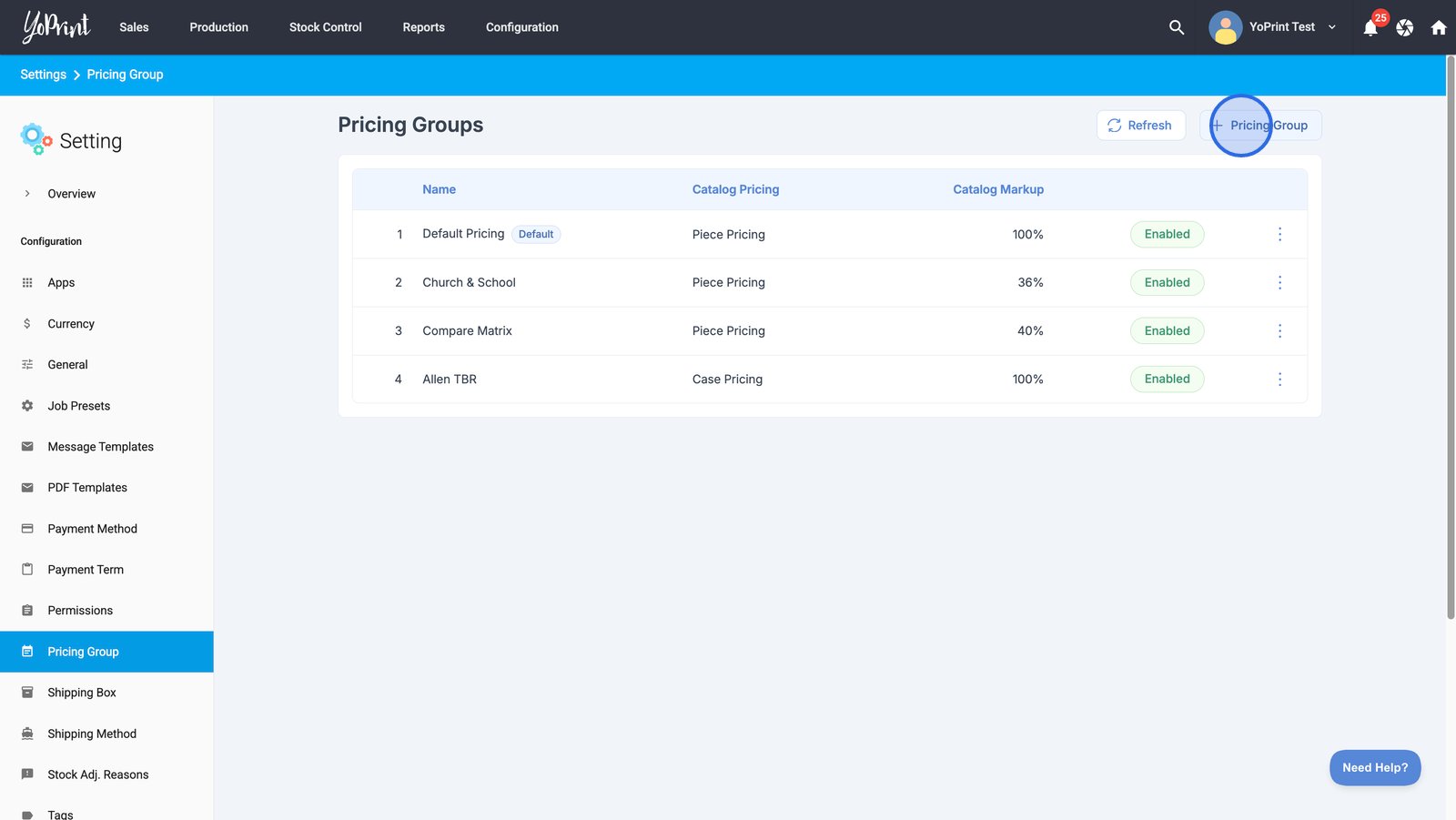This screenshot has width=1456, height=820.
Task: Toggle Enabled status for Default Pricing
Action: 1167,235
